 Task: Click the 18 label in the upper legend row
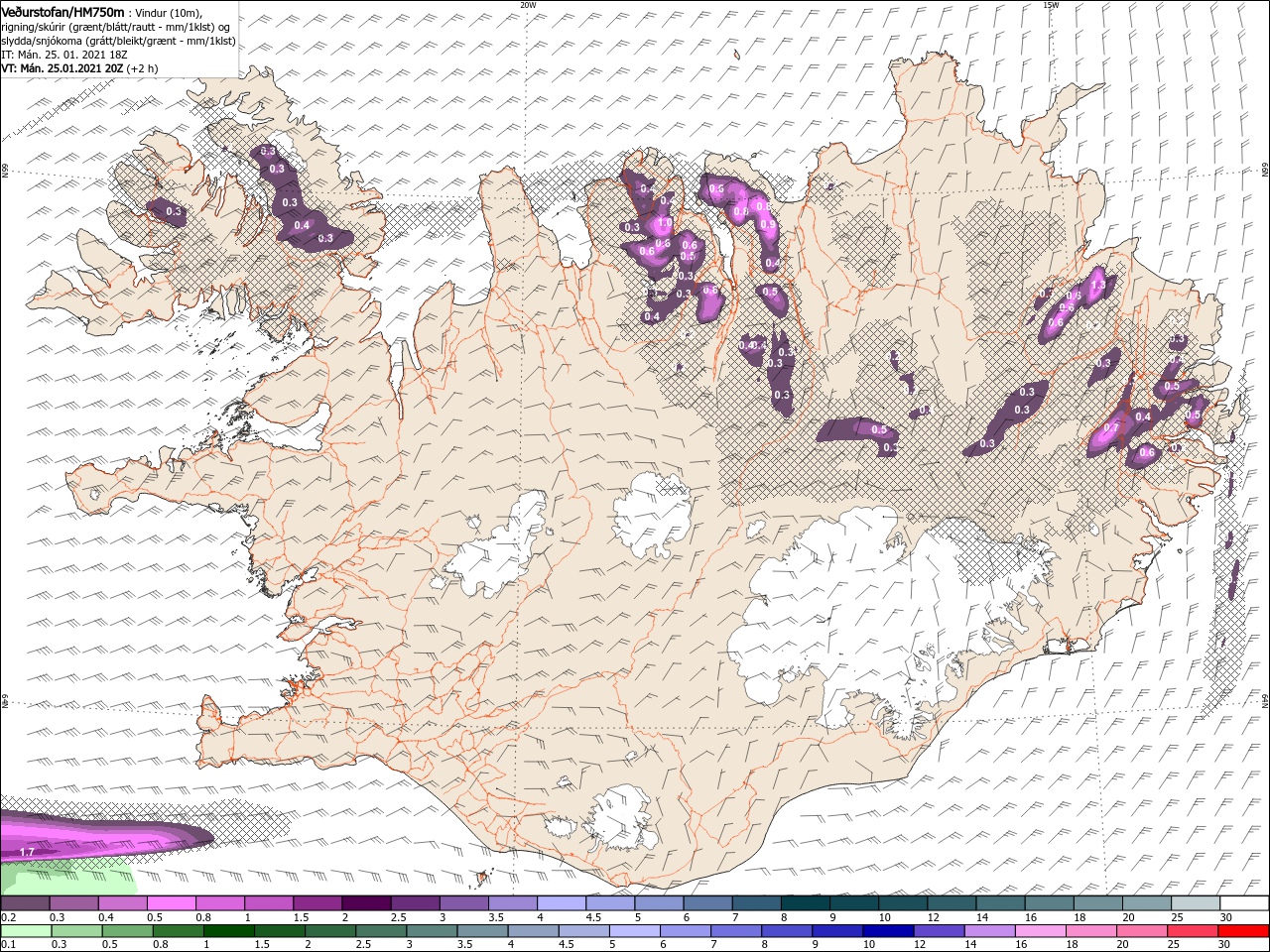click(1079, 917)
